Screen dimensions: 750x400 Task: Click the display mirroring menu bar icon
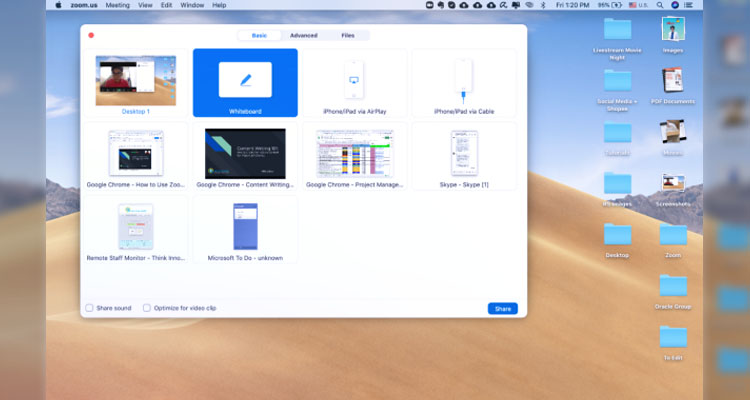(x=516, y=5)
